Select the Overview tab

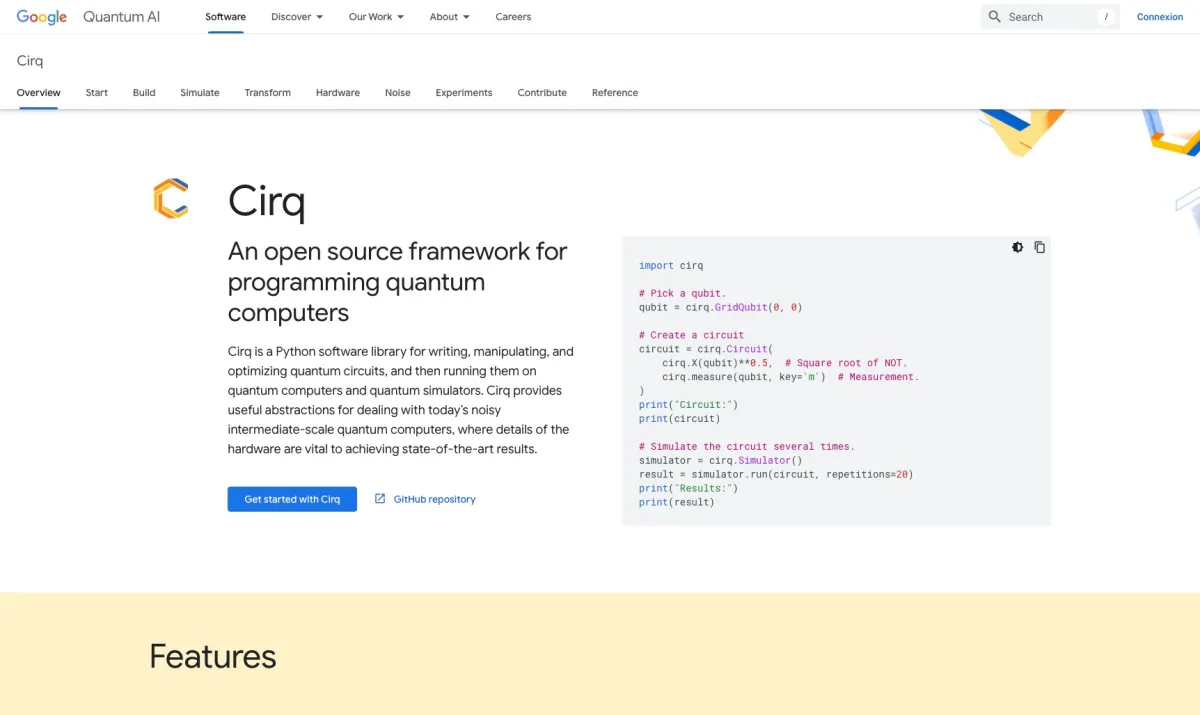pyautogui.click(x=39, y=93)
